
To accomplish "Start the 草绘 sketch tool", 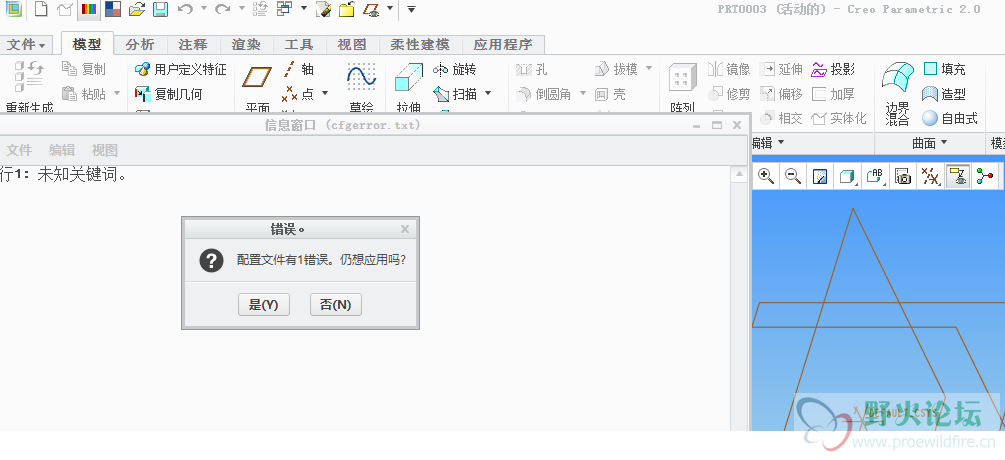I will click(361, 86).
